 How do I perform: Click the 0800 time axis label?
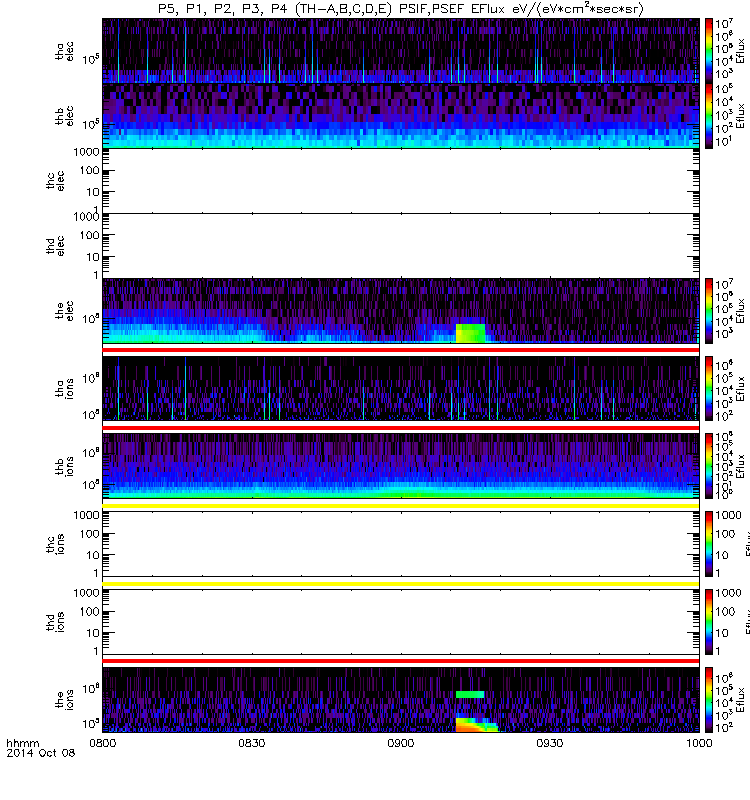click(103, 743)
